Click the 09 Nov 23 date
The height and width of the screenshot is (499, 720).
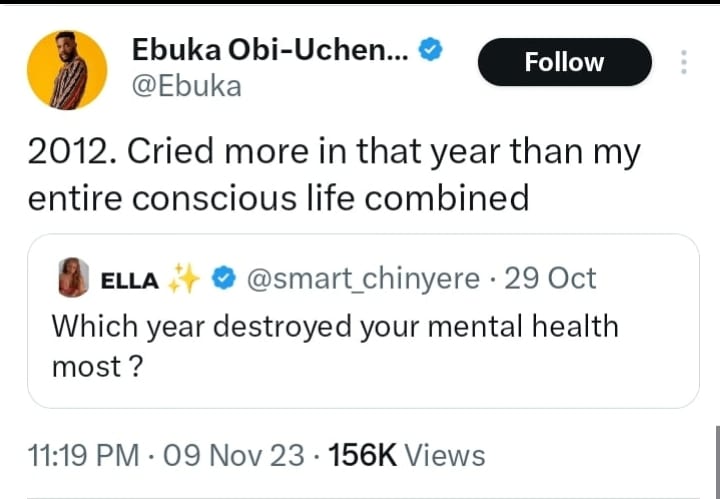[x=233, y=456]
